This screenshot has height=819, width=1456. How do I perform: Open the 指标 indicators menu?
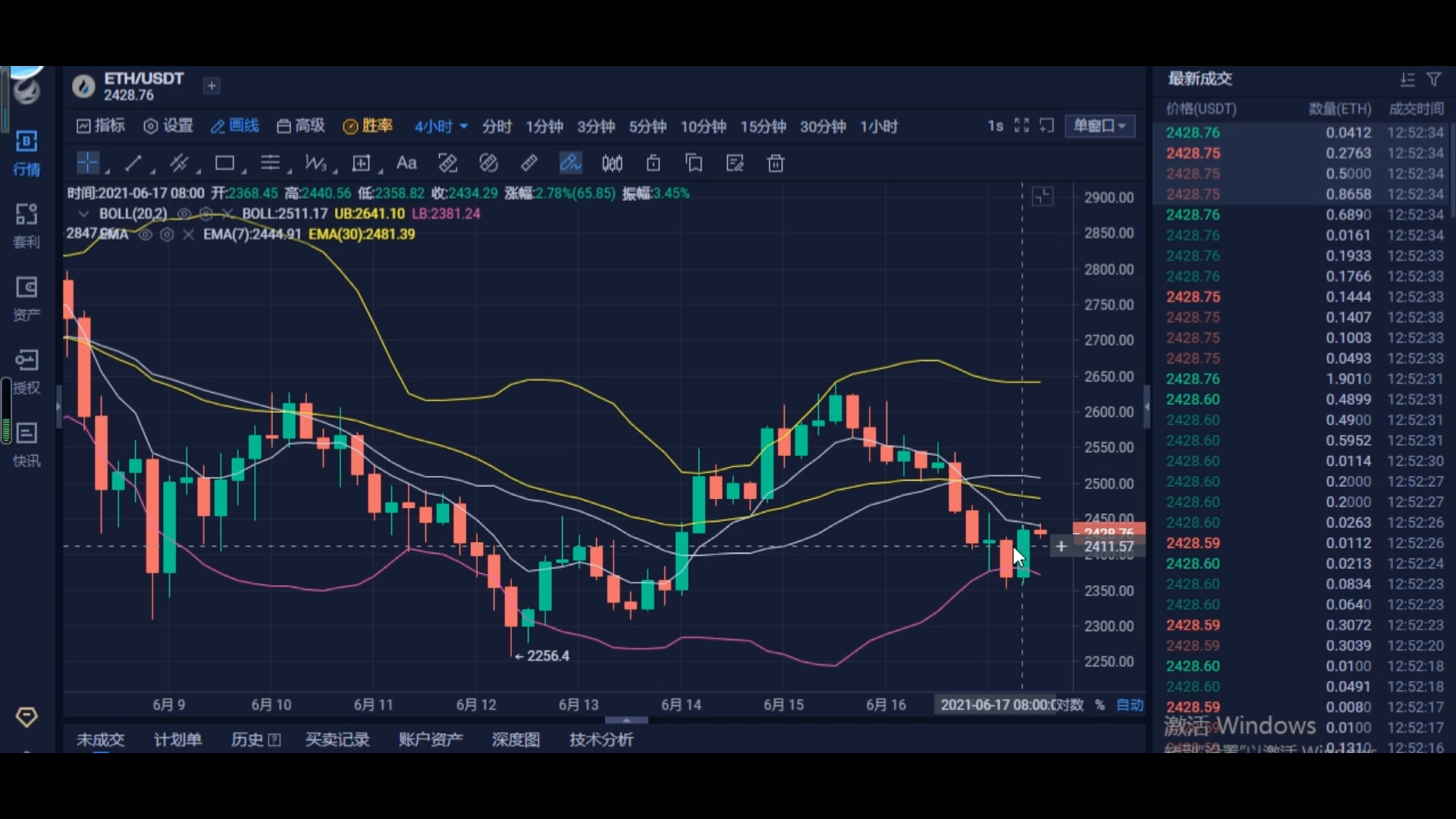[x=101, y=126]
